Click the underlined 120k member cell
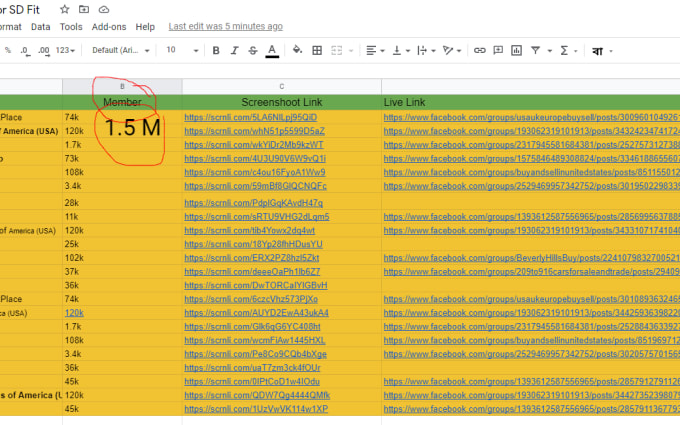 [74, 313]
